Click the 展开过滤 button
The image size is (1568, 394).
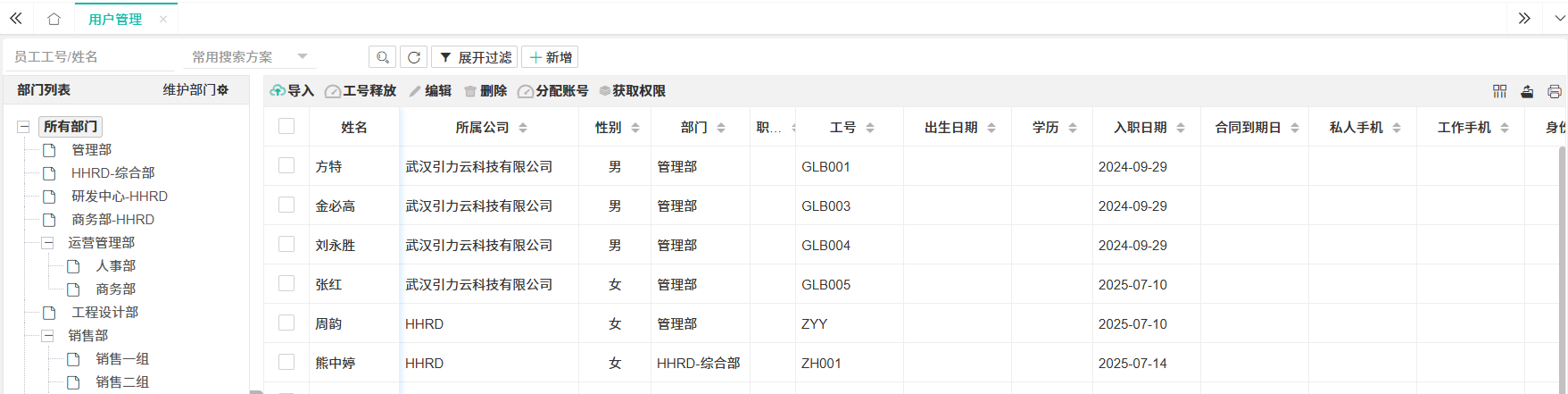point(475,57)
